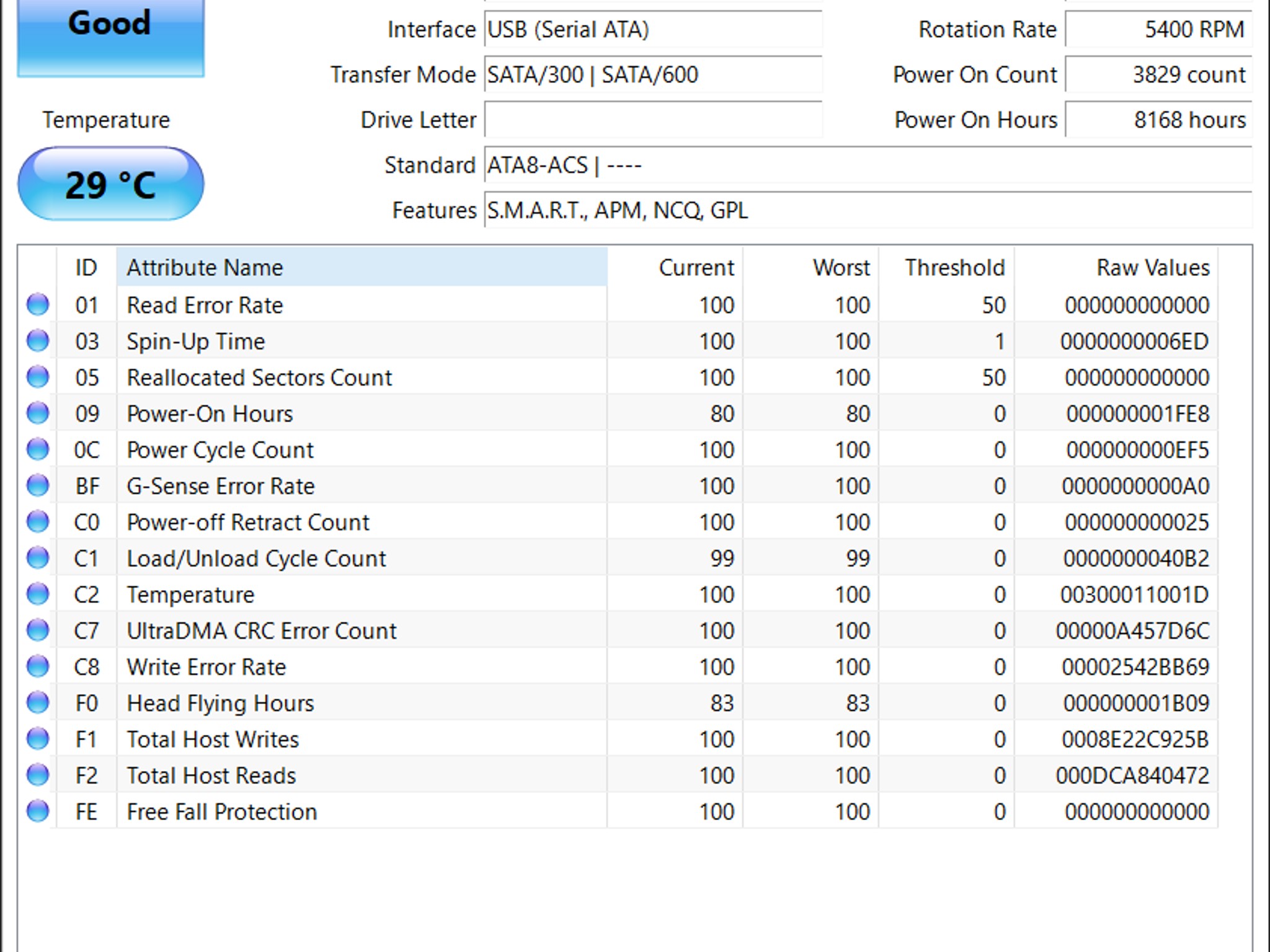Select the Write Error Rate row

pos(618,666)
